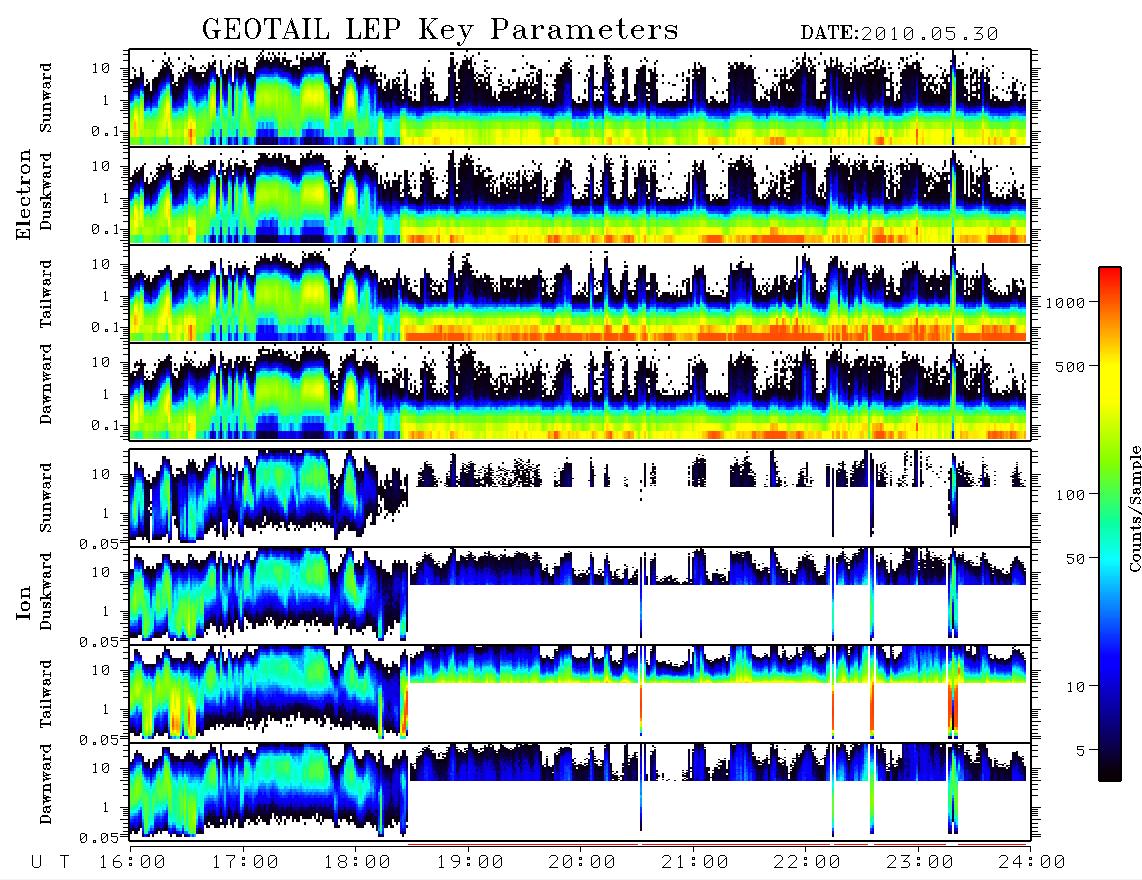Click the Ion 'Dawnward' panel label
The image size is (1142, 880).
[x=46, y=783]
